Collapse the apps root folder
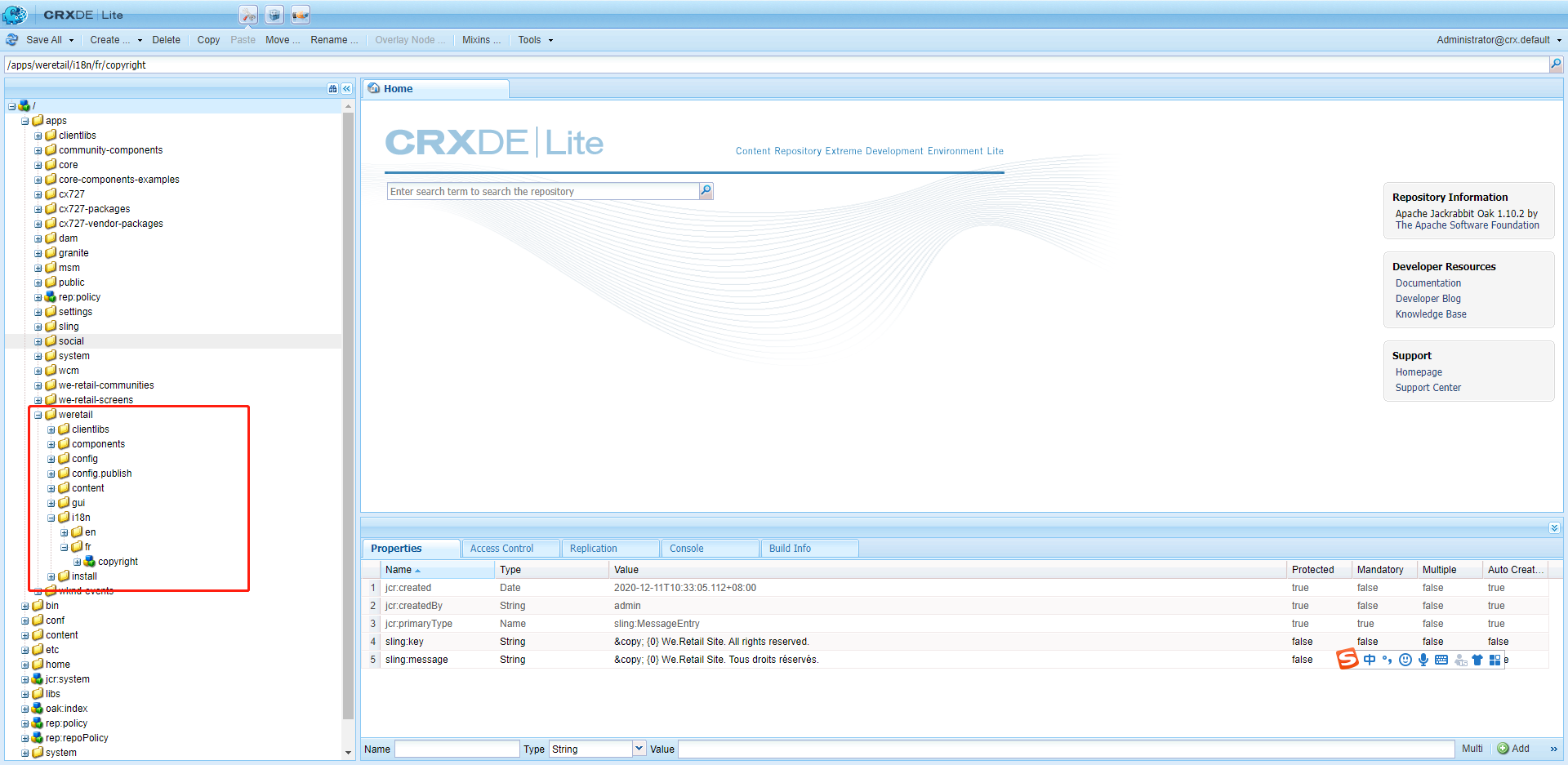 pos(24,121)
